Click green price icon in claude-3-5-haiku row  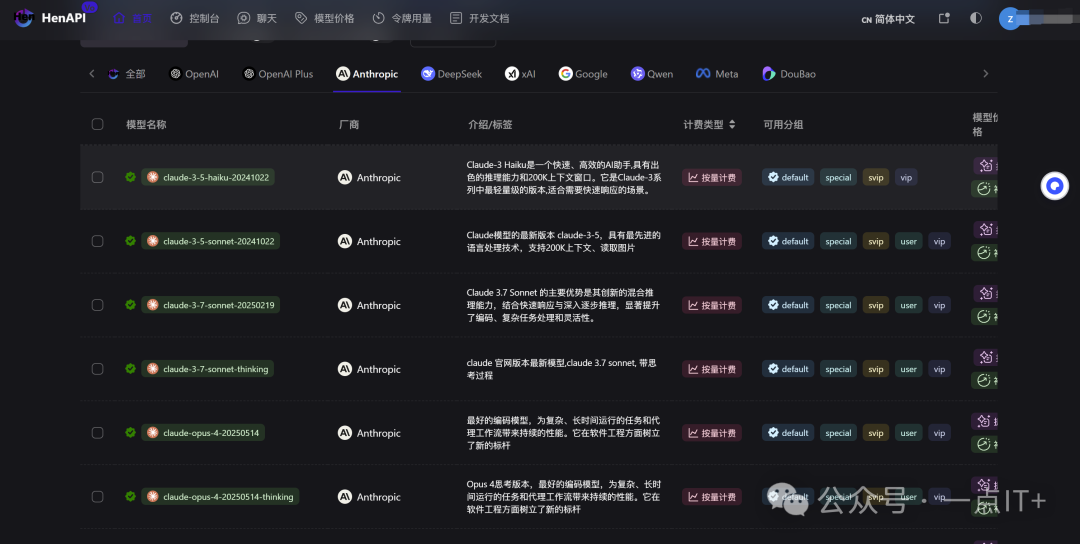coord(984,189)
